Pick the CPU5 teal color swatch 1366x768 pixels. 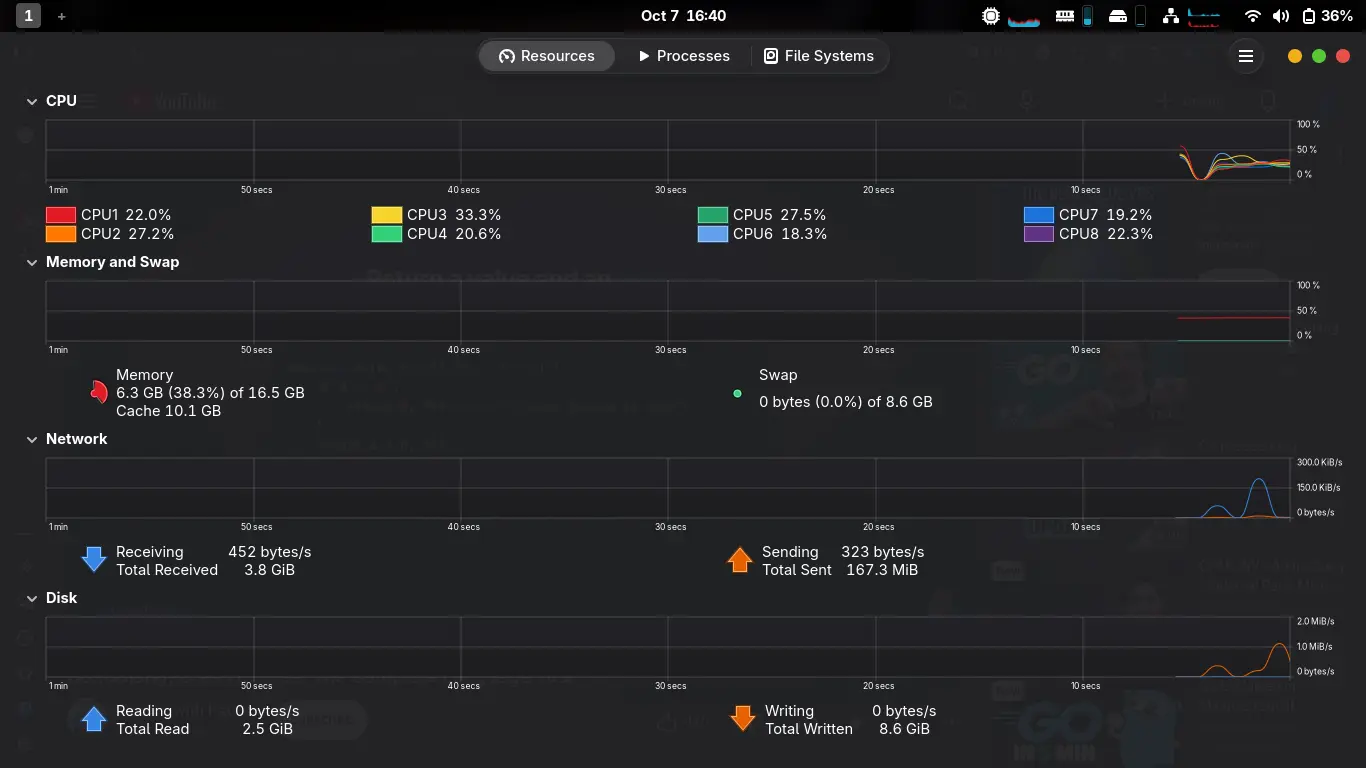(713, 215)
